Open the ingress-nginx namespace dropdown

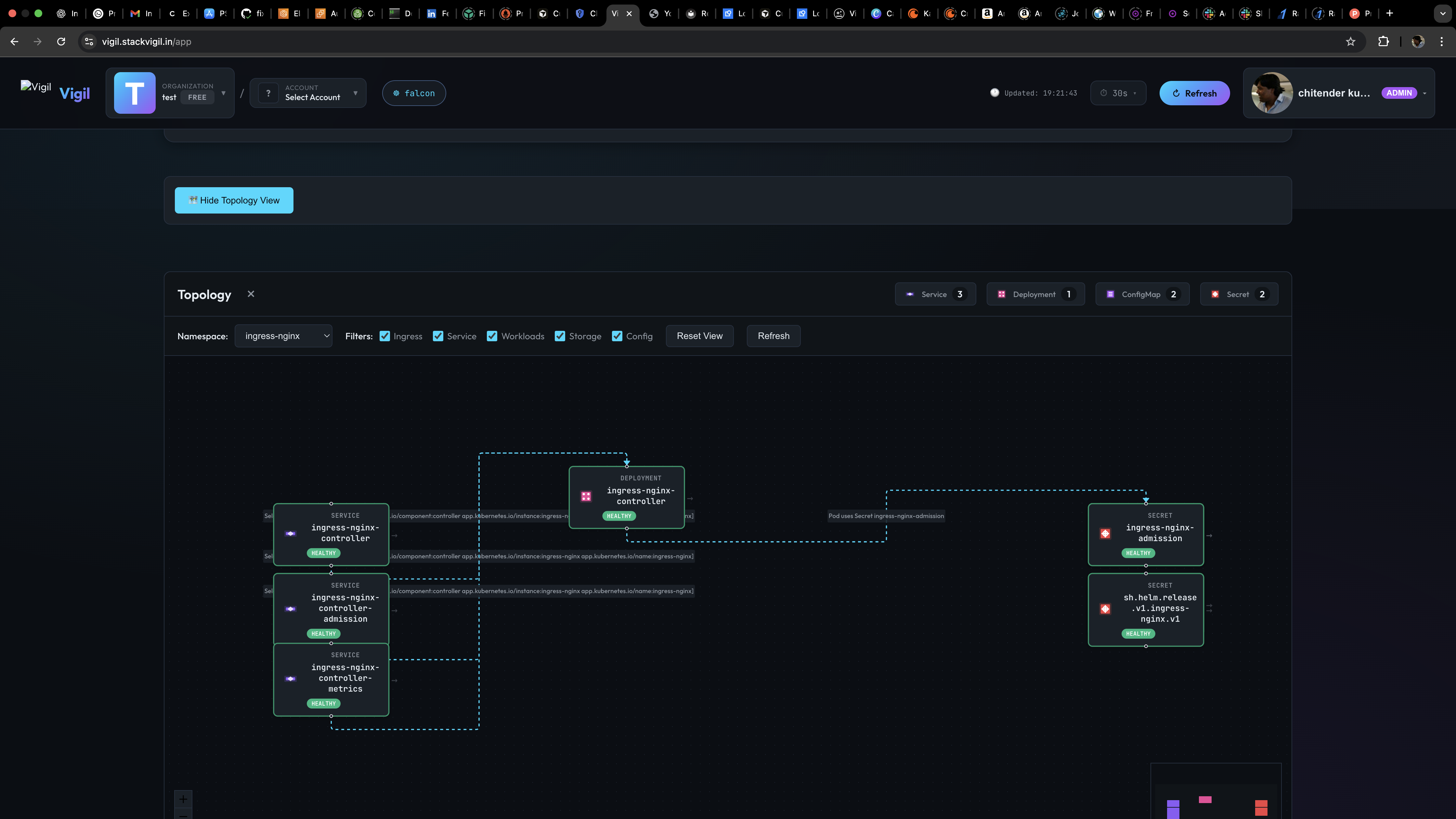pyautogui.click(x=284, y=336)
